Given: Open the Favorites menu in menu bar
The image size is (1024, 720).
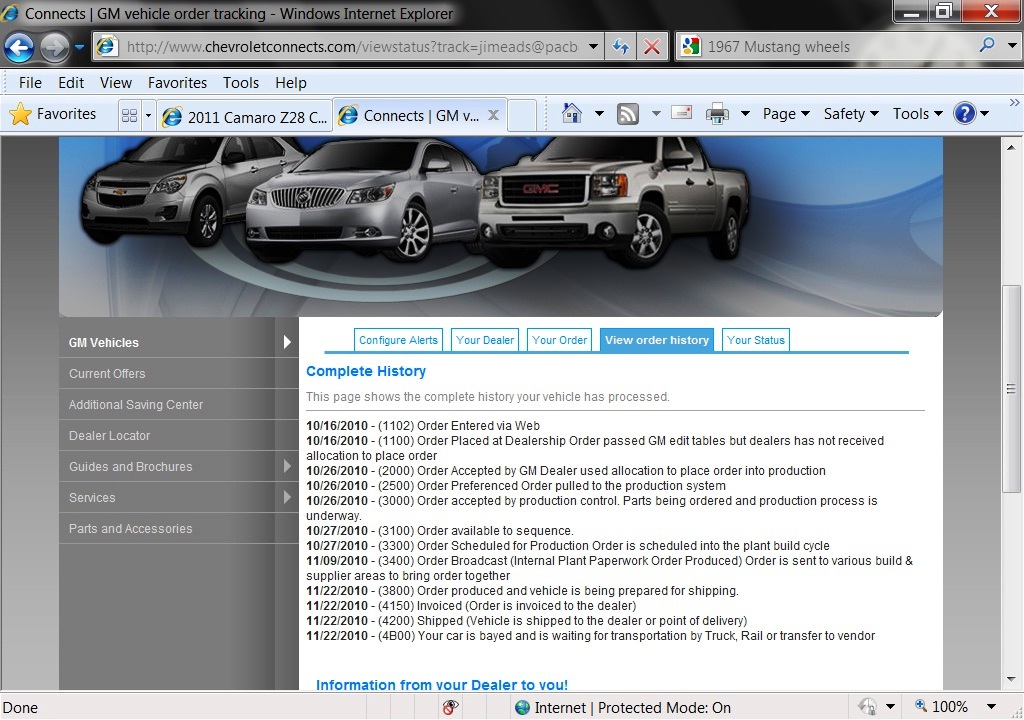Looking at the screenshot, I should pyautogui.click(x=177, y=83).
